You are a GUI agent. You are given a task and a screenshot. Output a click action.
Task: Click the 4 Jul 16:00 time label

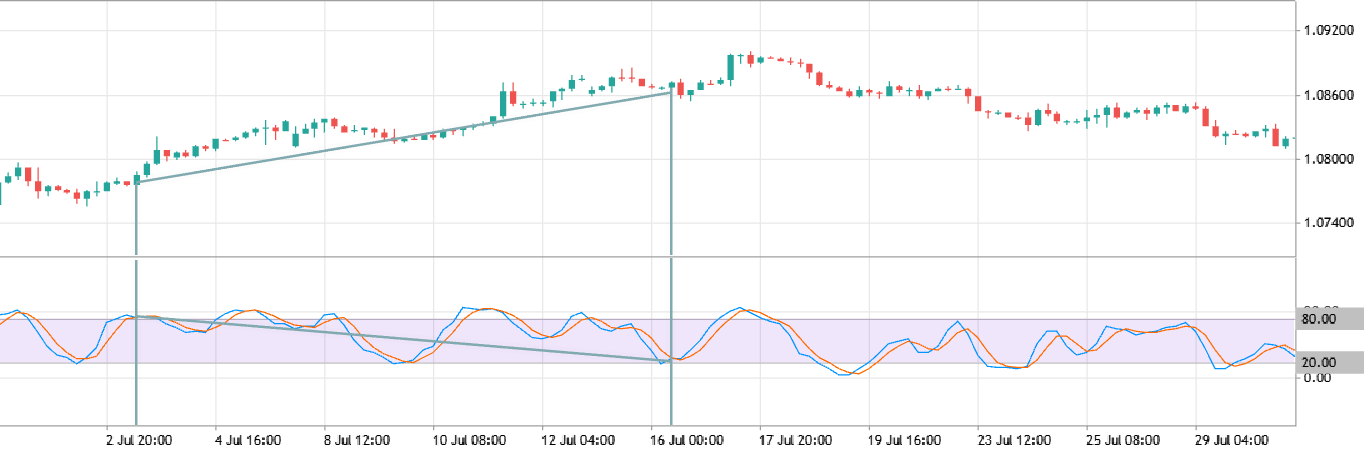[248, 440]
